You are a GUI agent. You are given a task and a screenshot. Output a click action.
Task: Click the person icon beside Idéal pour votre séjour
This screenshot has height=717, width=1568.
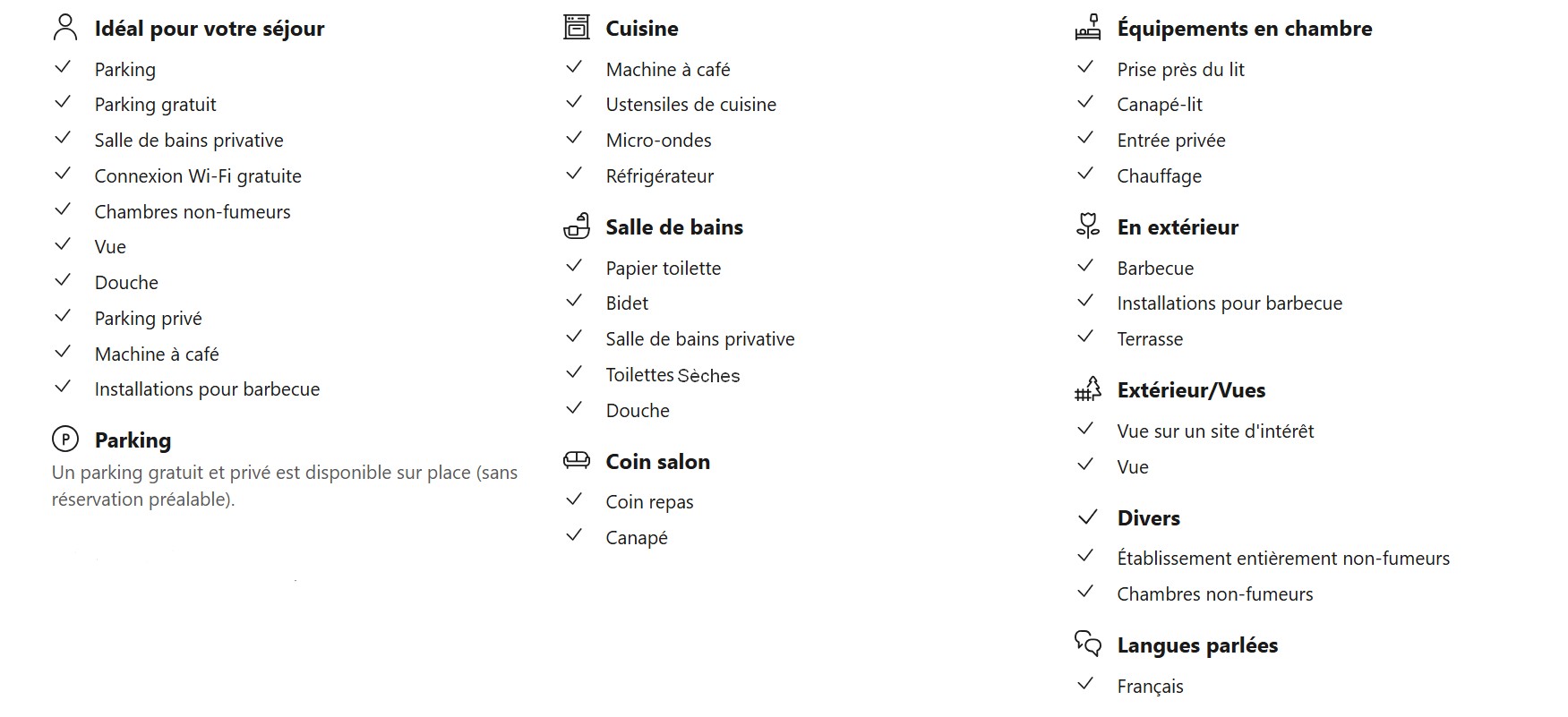[x=65, y=28]
